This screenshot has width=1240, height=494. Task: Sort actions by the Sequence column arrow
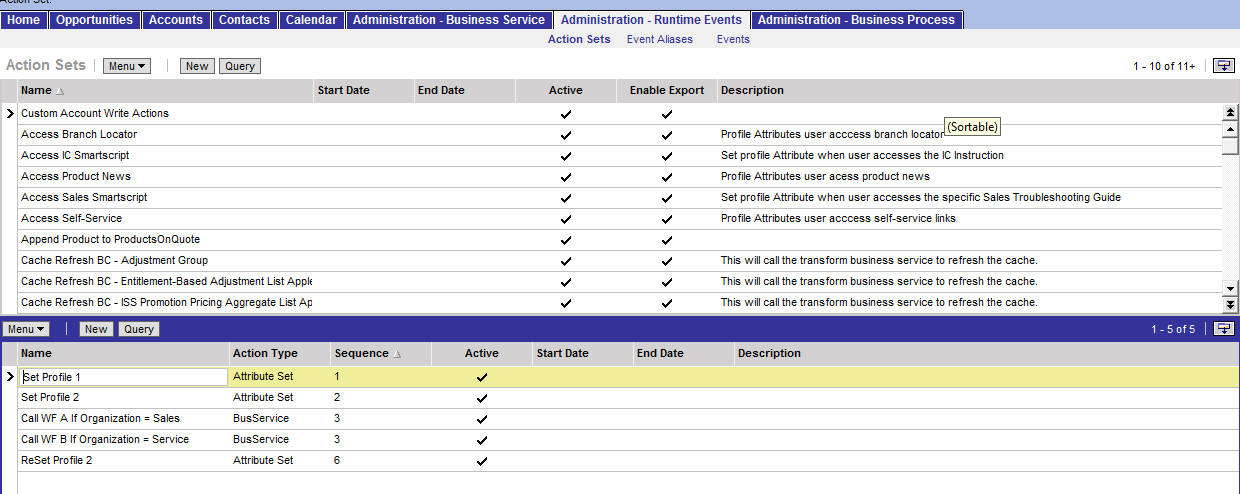[397, 354]
